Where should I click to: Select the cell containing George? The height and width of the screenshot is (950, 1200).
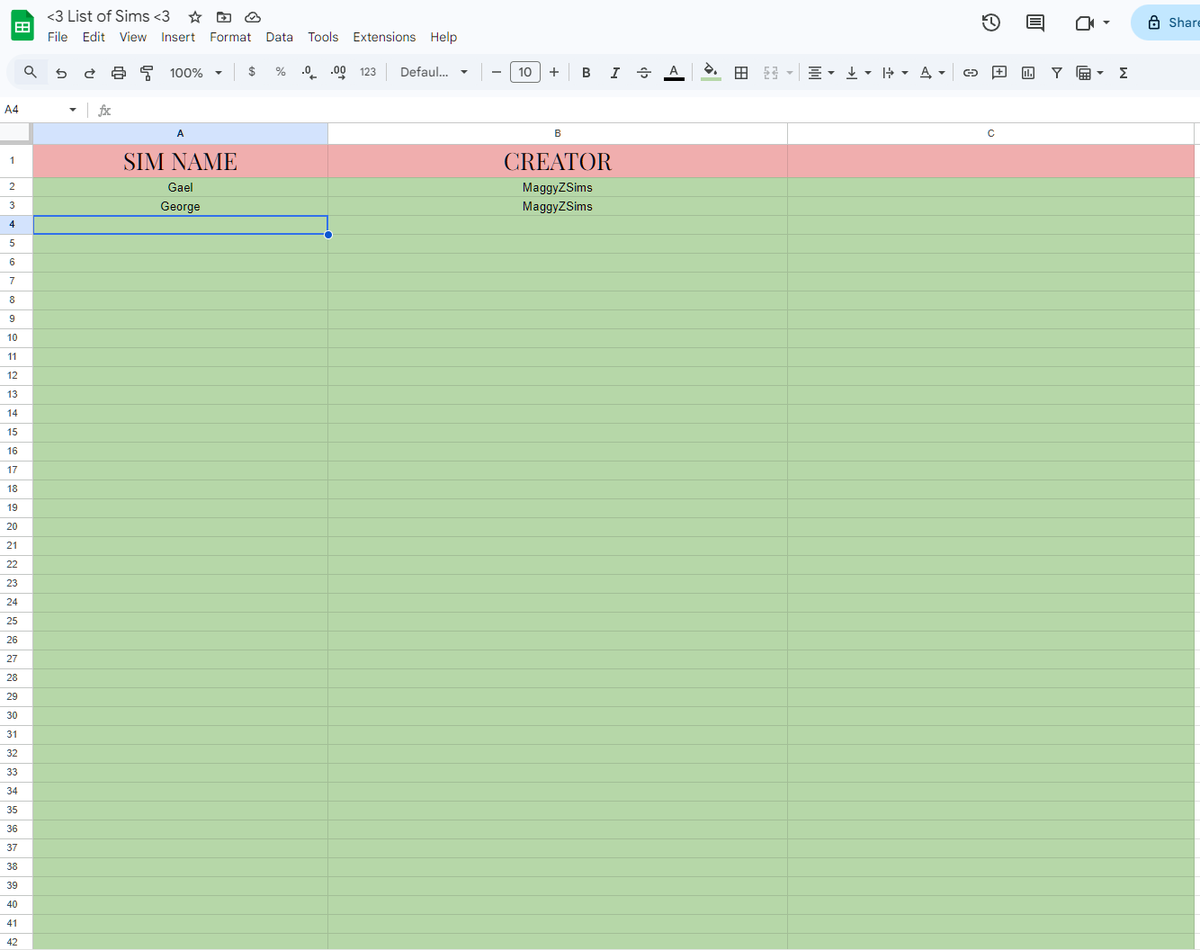tap(180, 206)
